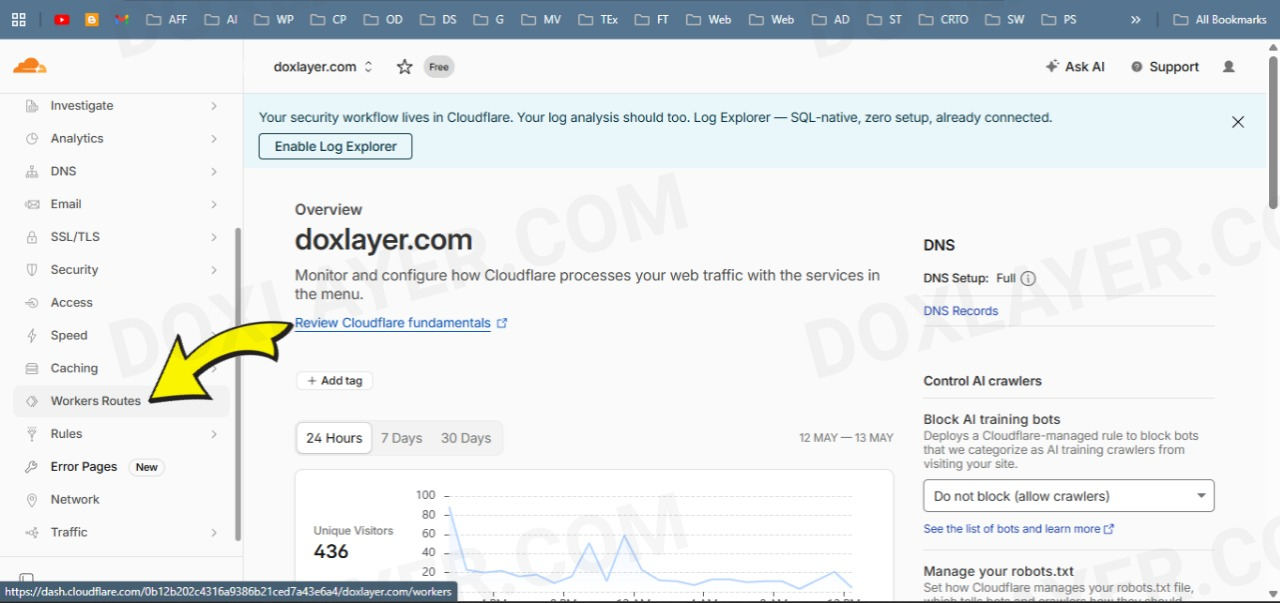Expand the SSL/TLS submenu chevron
The width and height of the screenshot is (1280, 603).
[x=214, y=237]
